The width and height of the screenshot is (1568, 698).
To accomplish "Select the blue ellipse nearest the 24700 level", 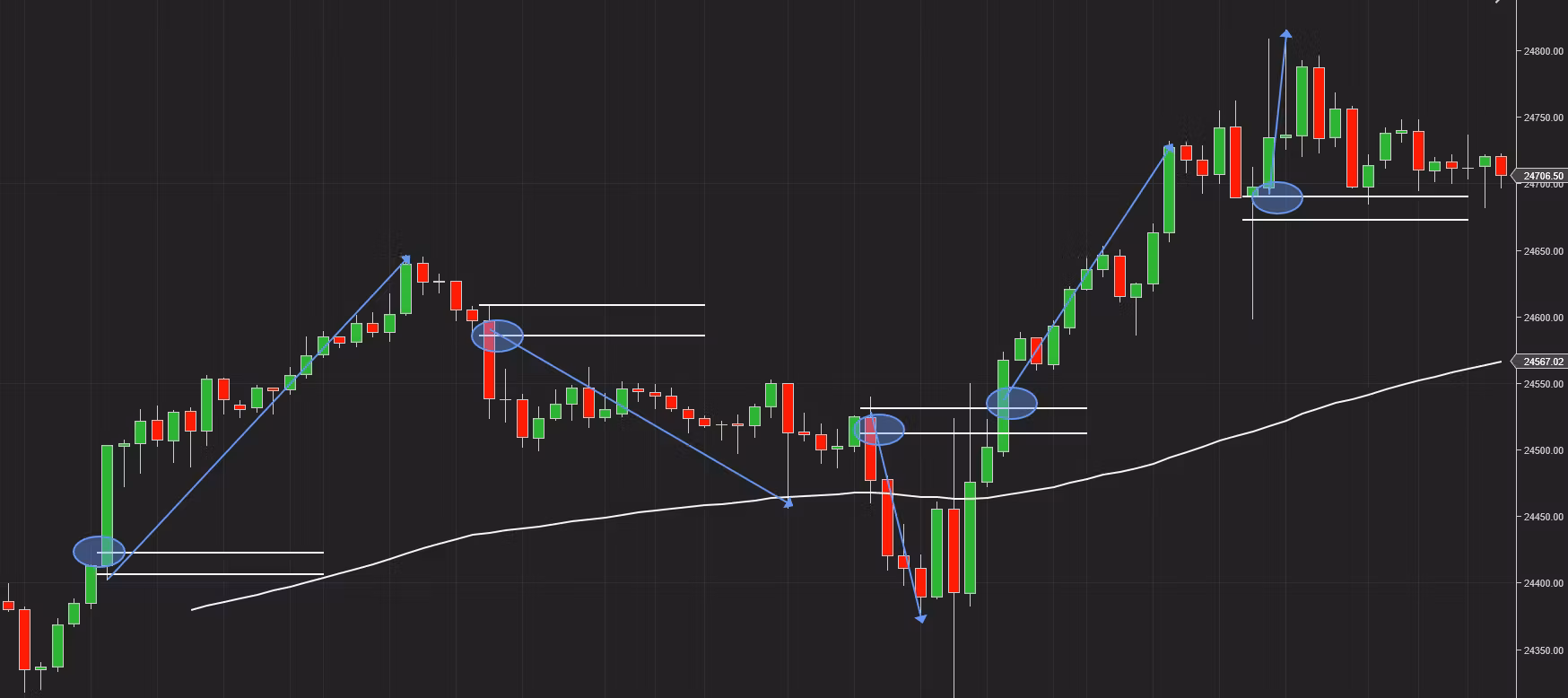I will point(1276,197).
